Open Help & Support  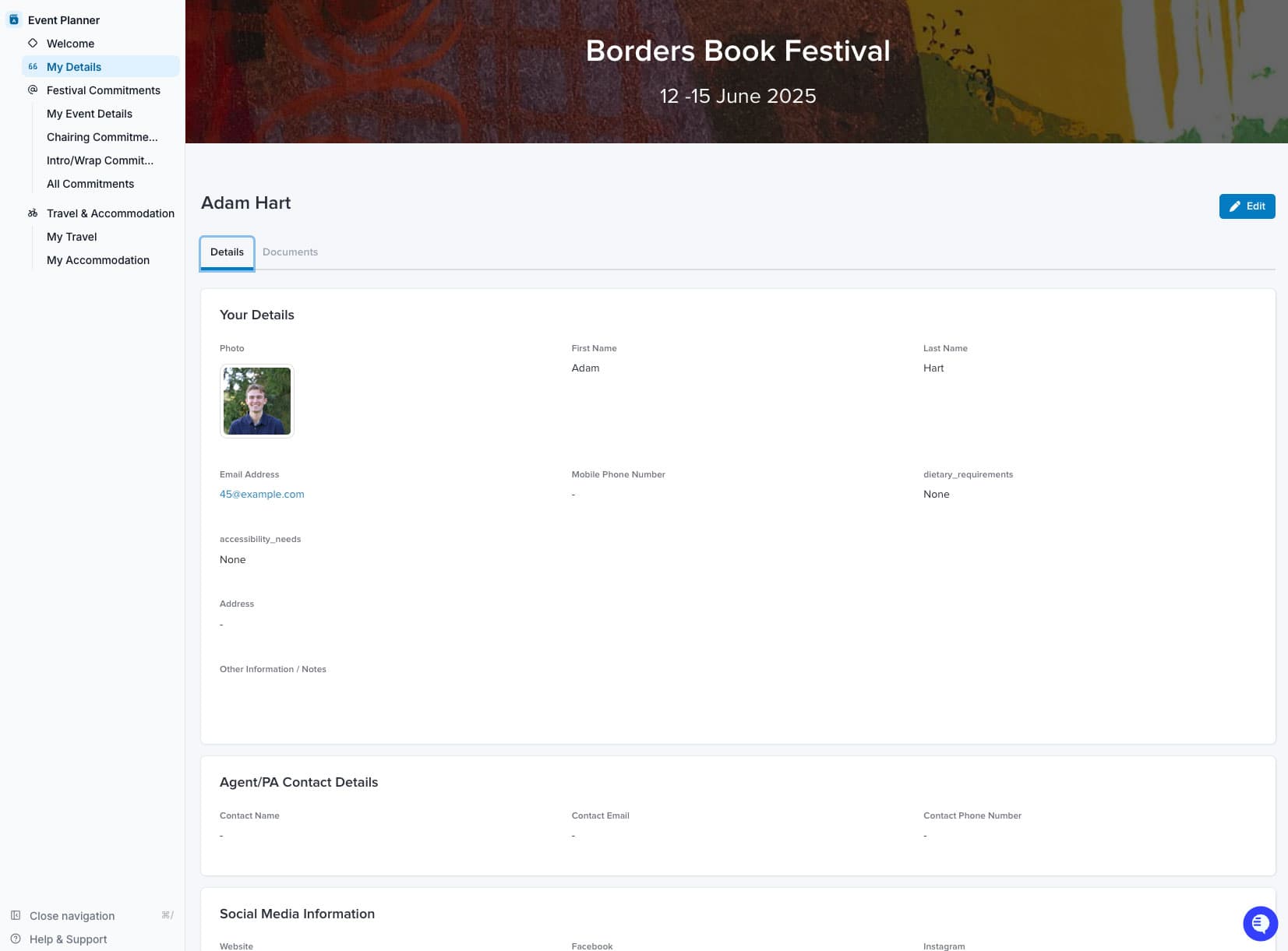click(x=68, y=939)
